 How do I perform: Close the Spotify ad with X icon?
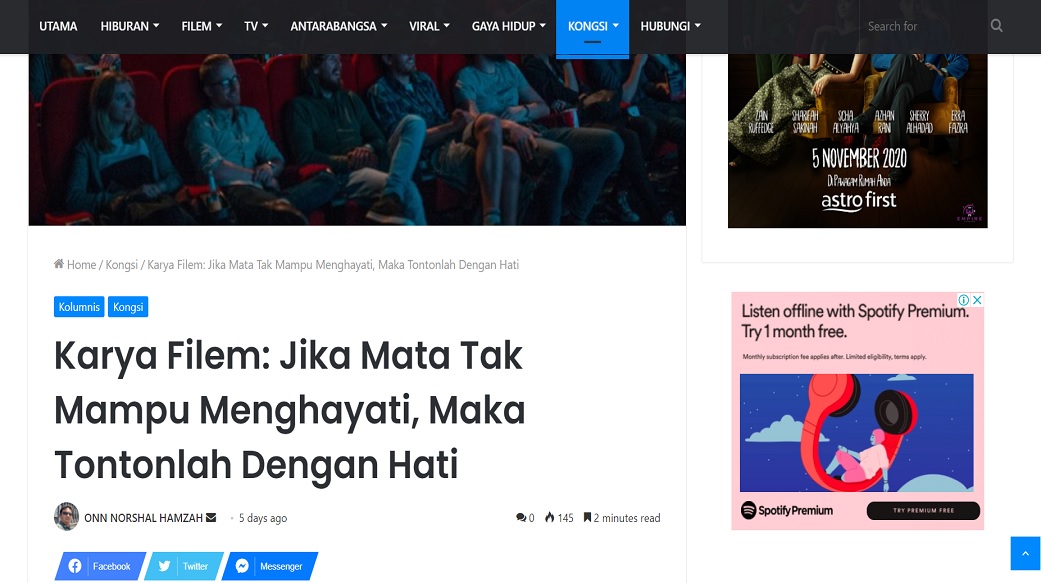[x=977, y=300]
